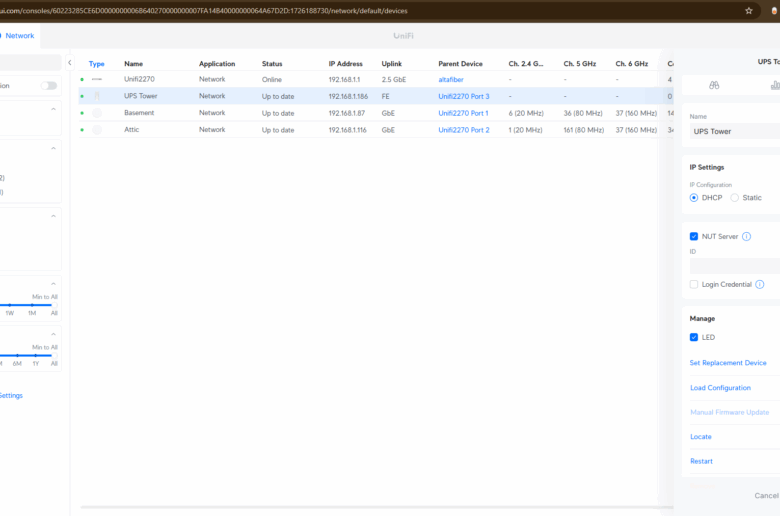Screen dimensions: 780x516
Task: Uncheck the NUT Server checkbox
Action: [x=694, y=237]
